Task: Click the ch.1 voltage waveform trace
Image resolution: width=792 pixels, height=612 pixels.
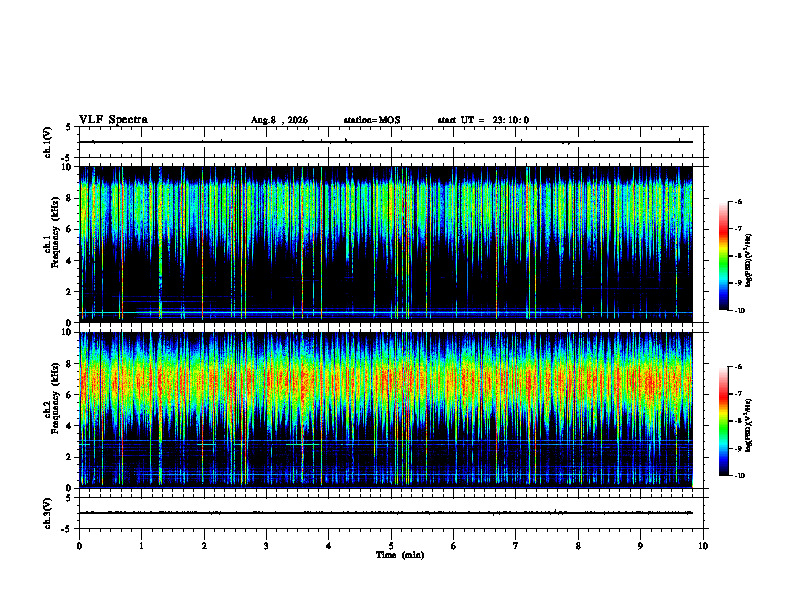Action: (x=386, y=142)
